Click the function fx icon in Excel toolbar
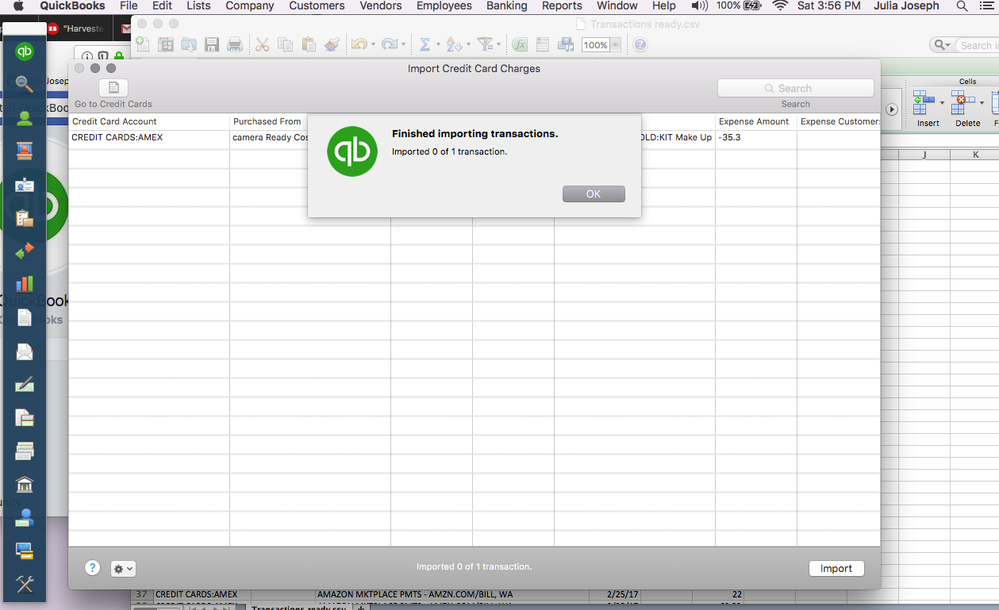 pos(520,44)
